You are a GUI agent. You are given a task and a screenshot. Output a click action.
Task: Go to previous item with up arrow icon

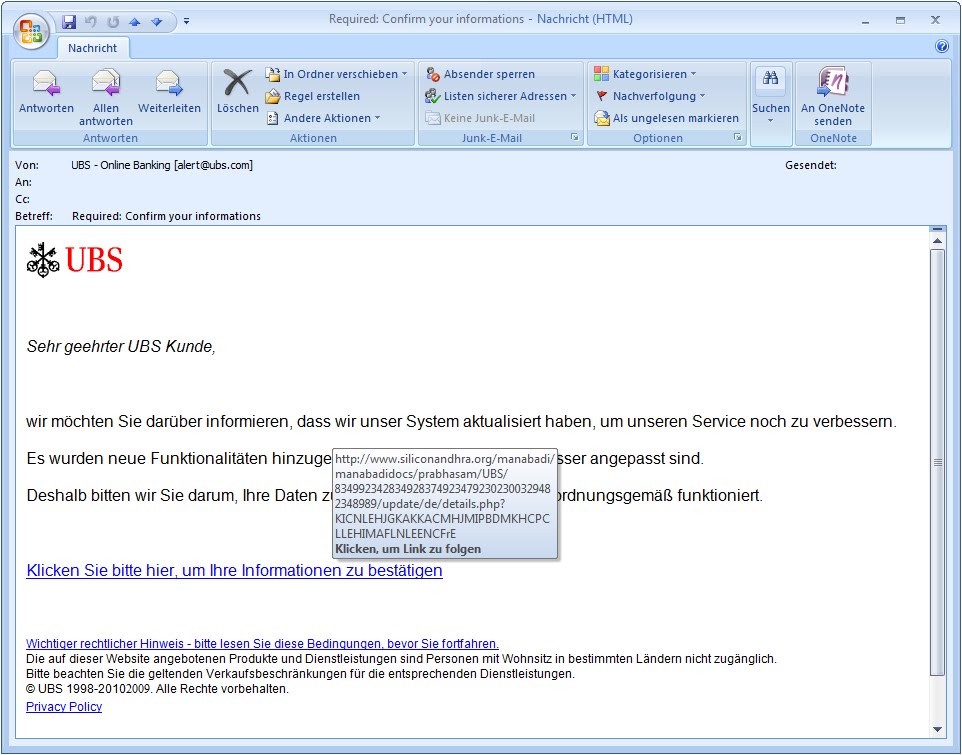coord(134,22)
